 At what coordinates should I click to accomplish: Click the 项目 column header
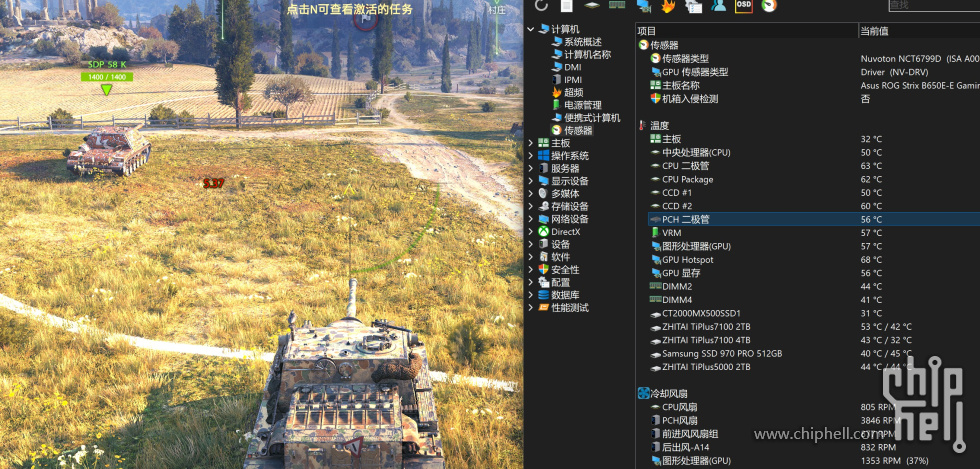746,31
